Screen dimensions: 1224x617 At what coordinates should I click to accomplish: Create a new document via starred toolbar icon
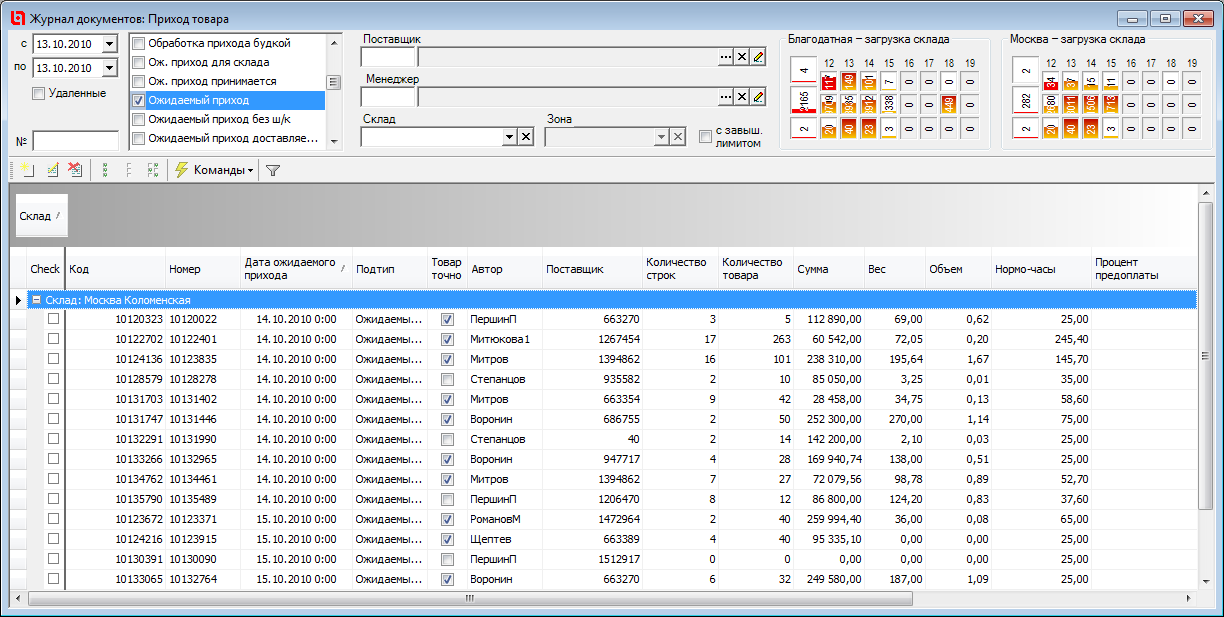(x=28, y=170)
